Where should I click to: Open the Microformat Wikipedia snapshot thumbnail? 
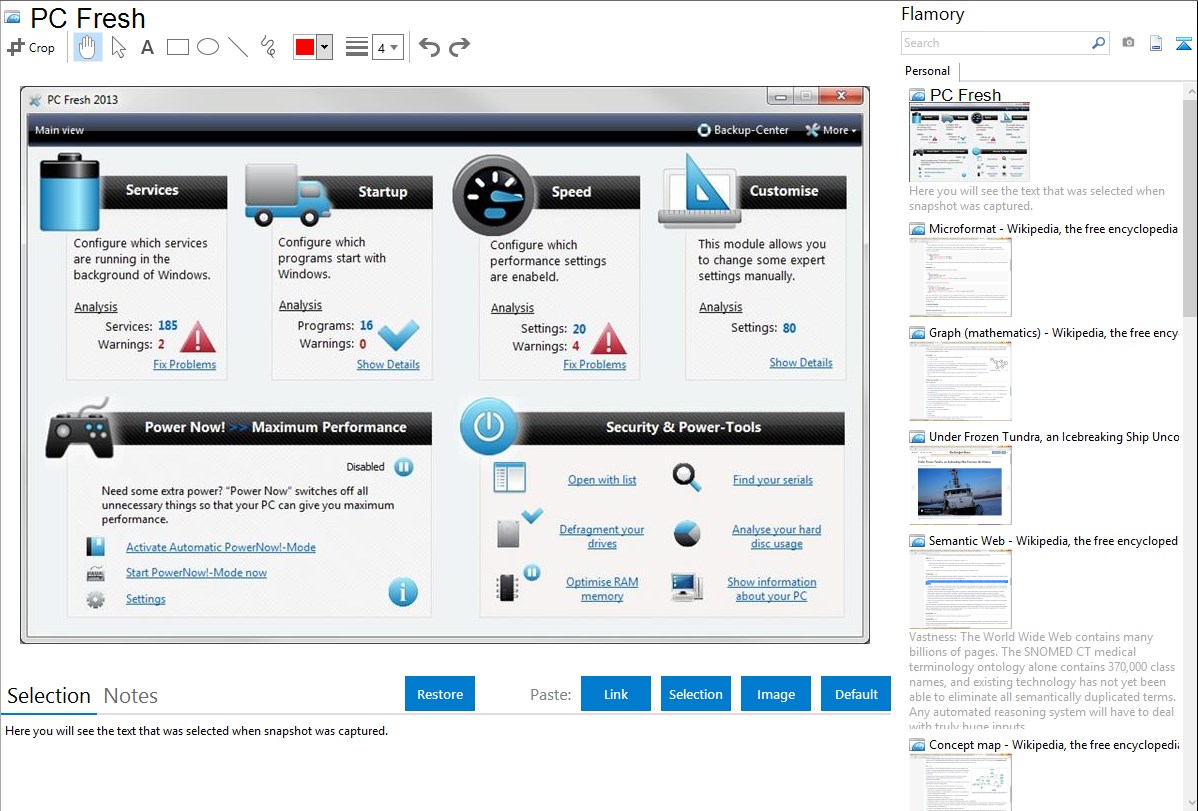(960, 277)
